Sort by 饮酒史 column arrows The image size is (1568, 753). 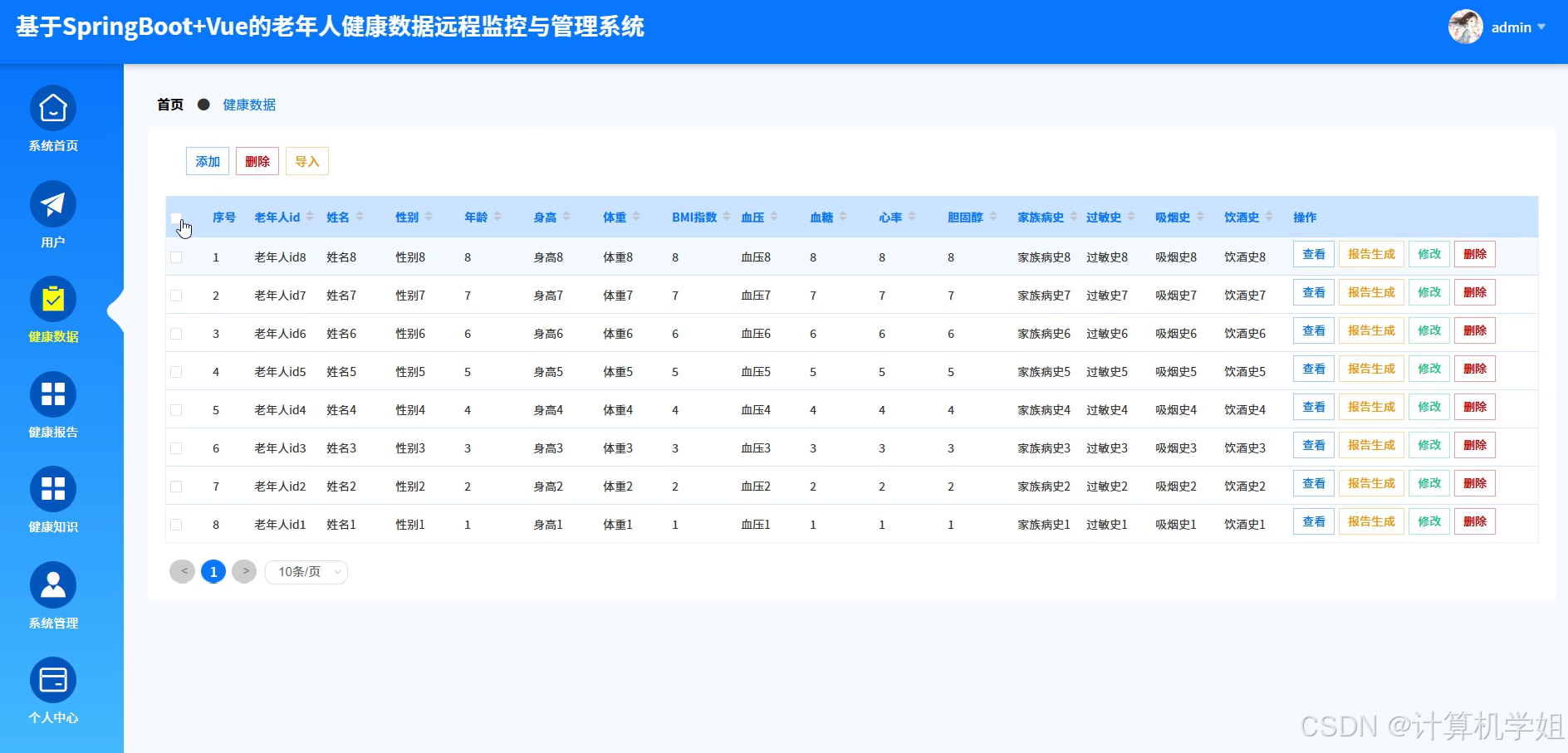(x=1269, y=217)
